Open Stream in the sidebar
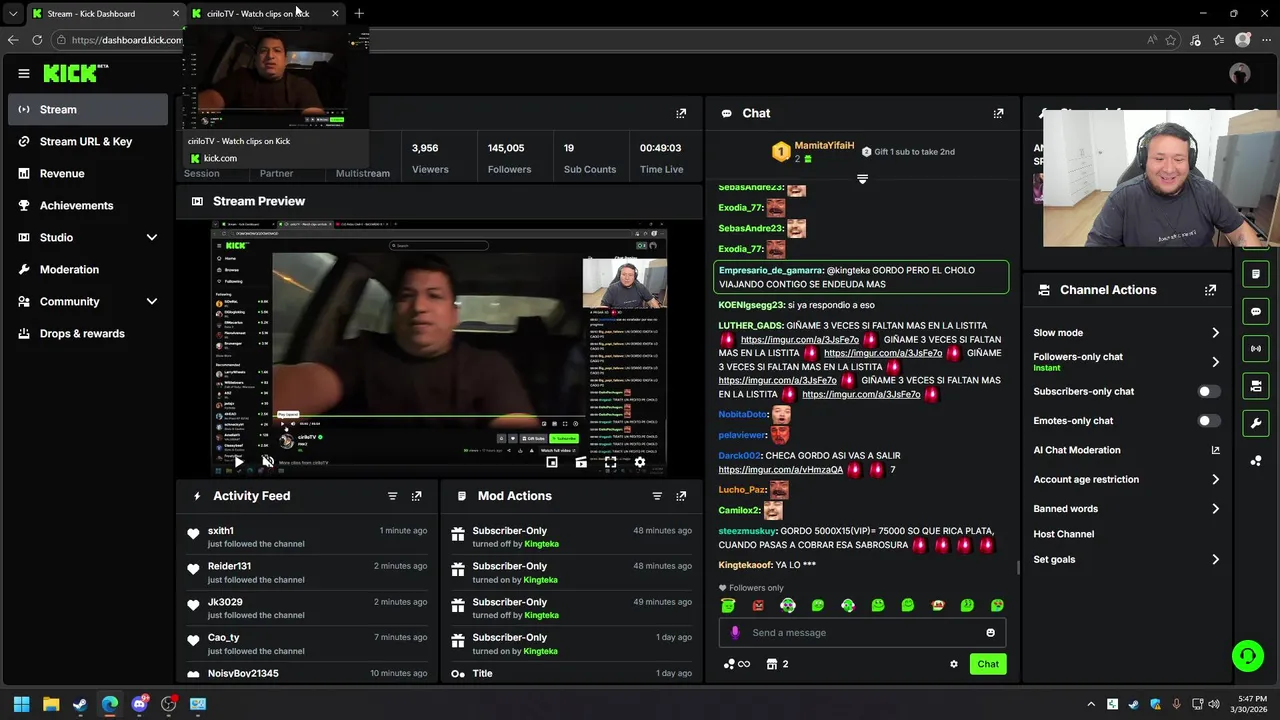 (x=88, y=109)
